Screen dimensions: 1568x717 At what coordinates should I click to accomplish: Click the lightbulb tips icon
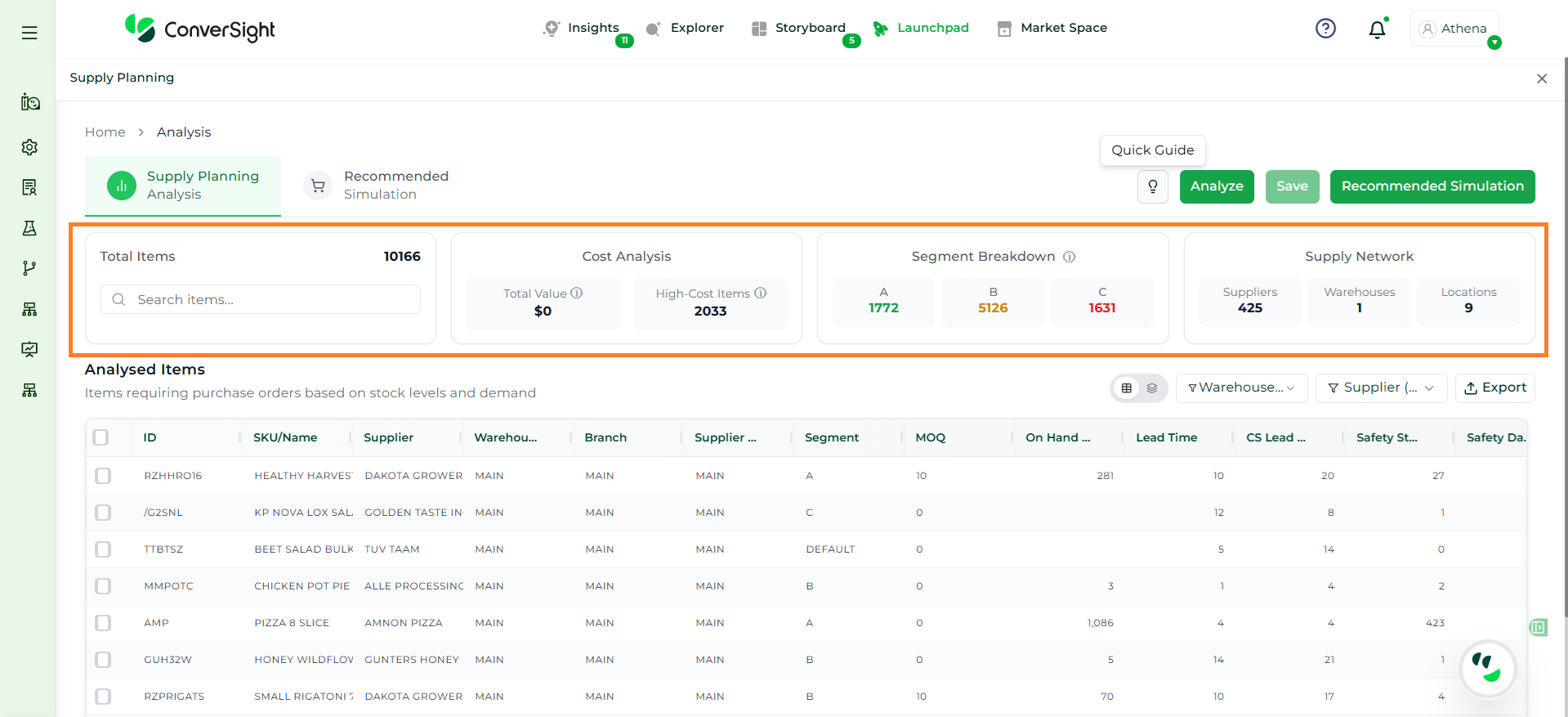[1152, 186]
